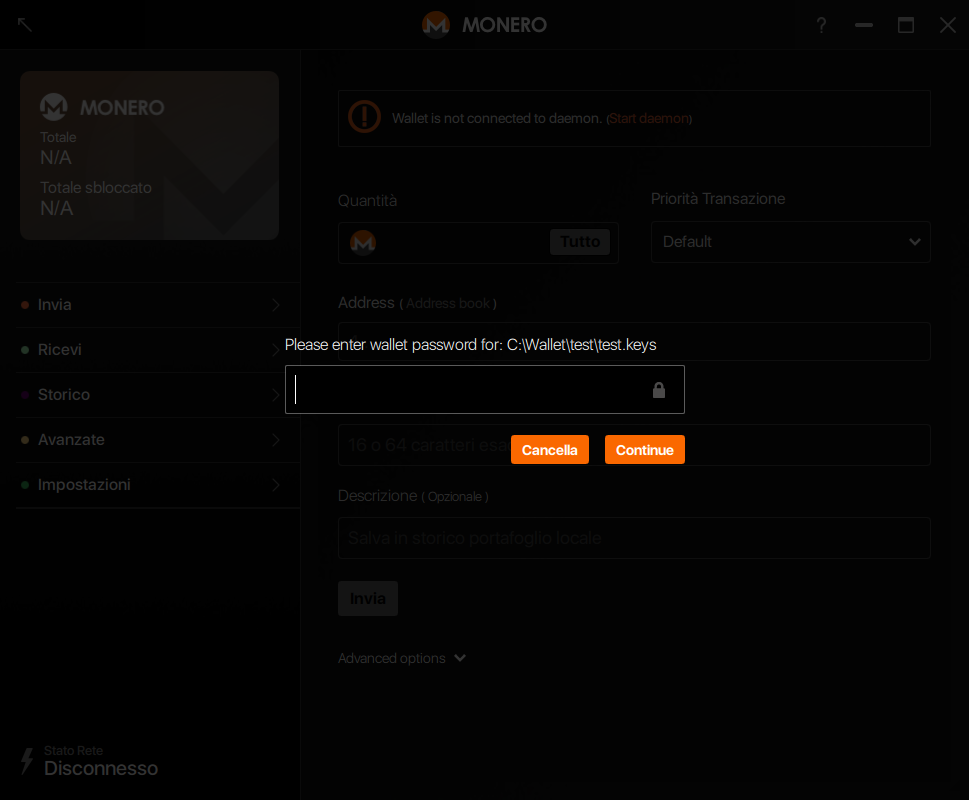Minimize the Monero window
The image size is (969, 800).
(863, 25)
